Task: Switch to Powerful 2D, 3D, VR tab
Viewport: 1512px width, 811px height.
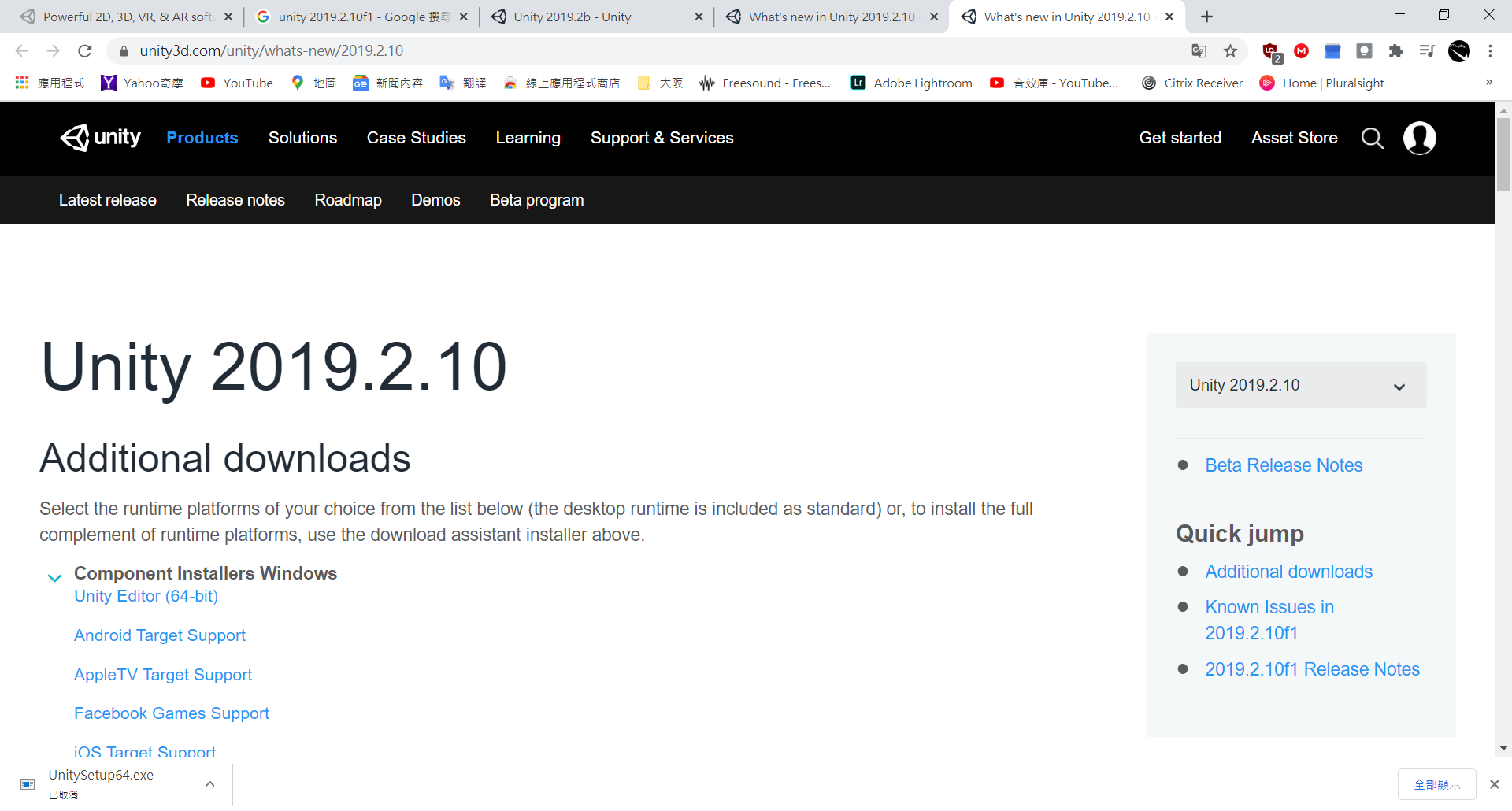Action: coord(126,17)
